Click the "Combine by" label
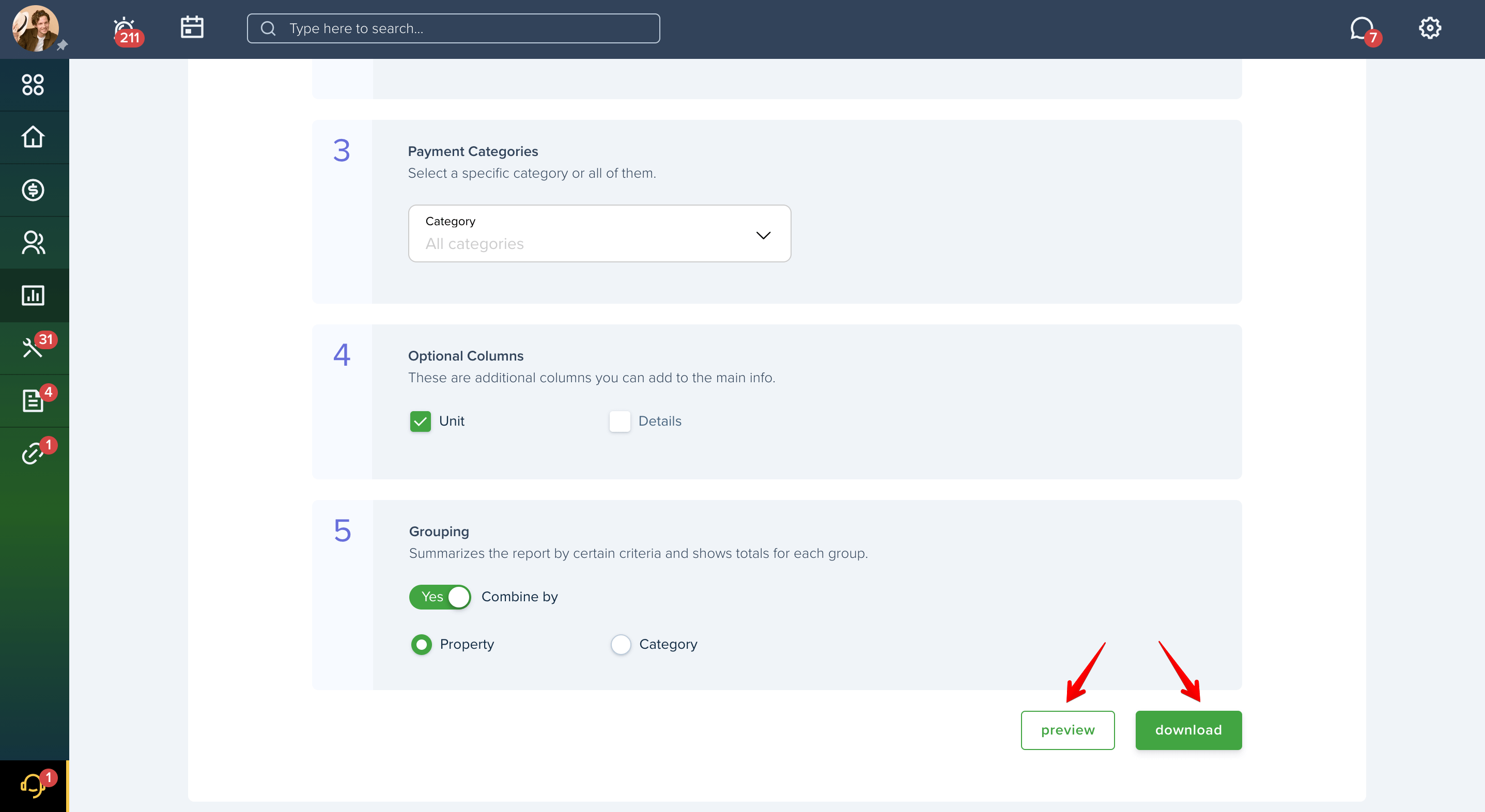Viewport: 1485px width, 812px height. (519, 597)
